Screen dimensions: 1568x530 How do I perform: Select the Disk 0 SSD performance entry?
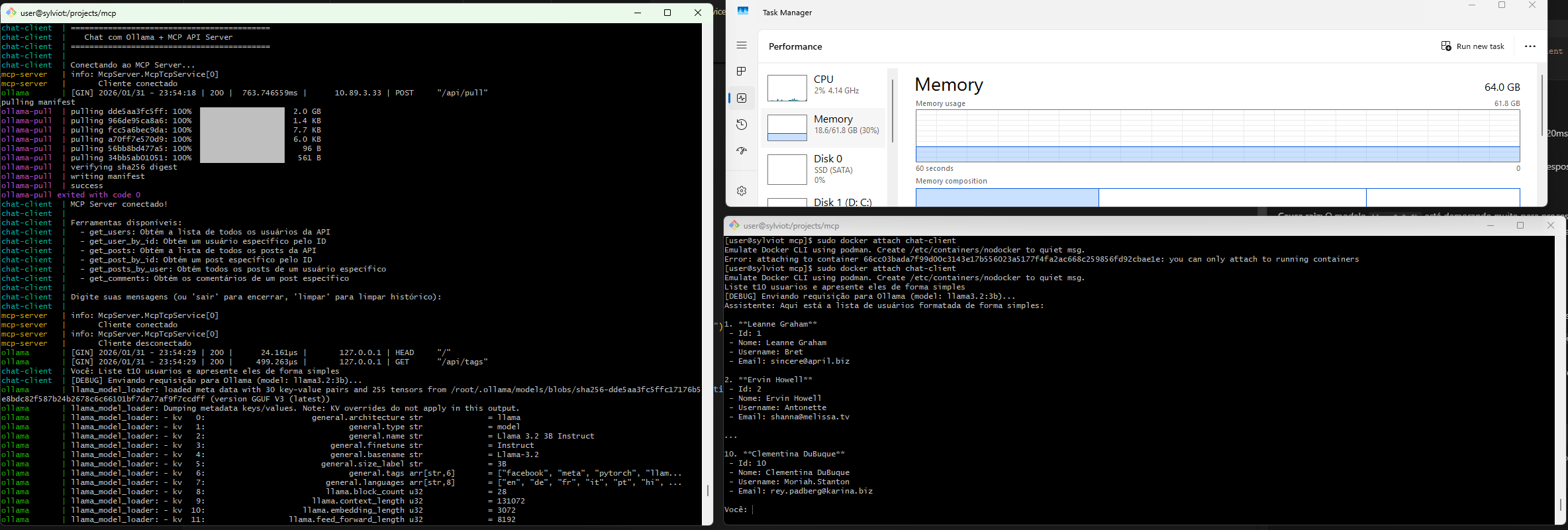coord(823,168)
